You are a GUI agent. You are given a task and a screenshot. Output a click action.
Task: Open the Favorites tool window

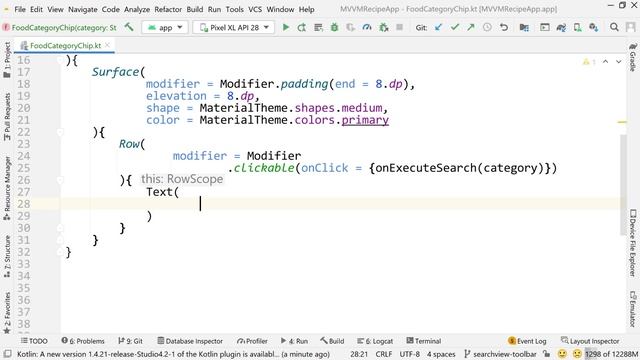point(7,313)
